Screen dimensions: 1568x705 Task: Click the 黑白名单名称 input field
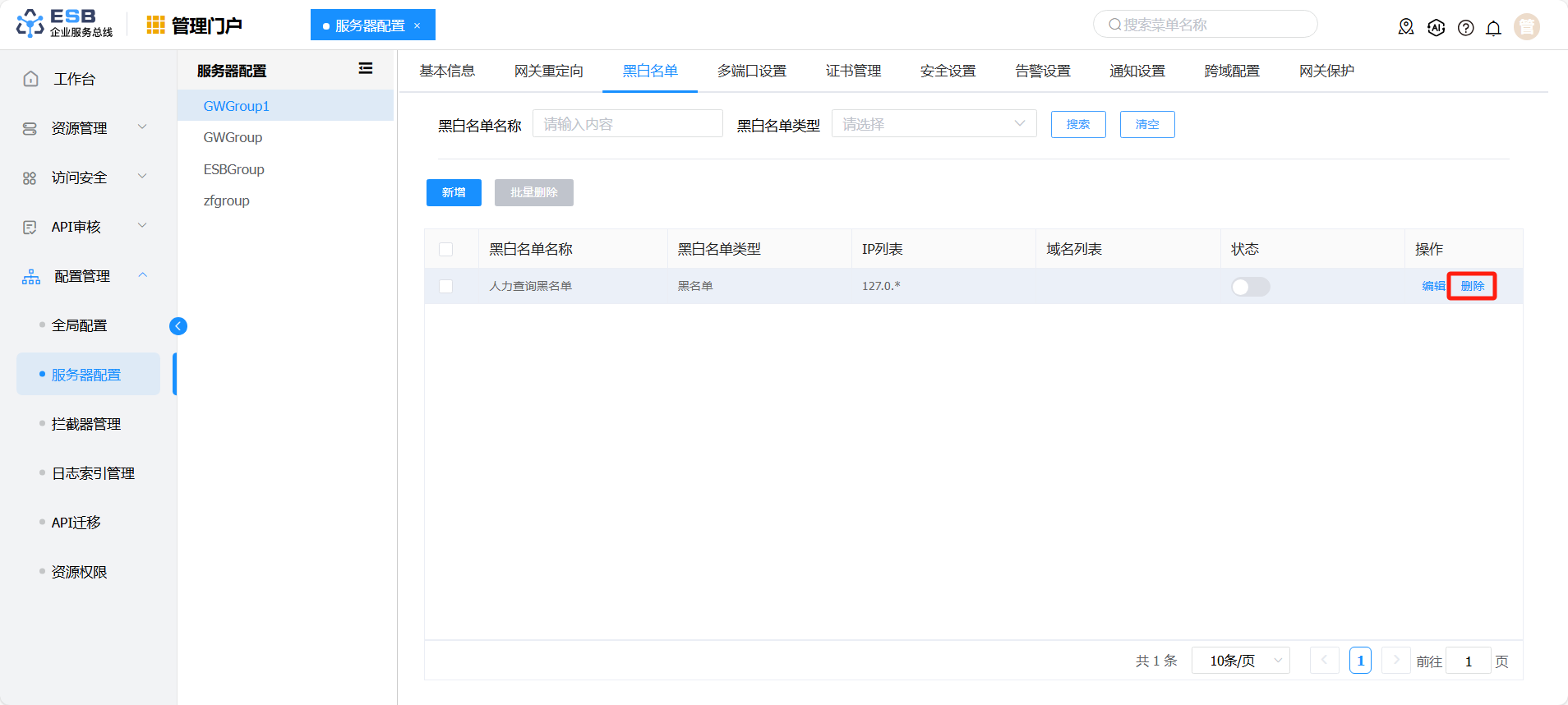pyautogui.click(x=627, y=124)
